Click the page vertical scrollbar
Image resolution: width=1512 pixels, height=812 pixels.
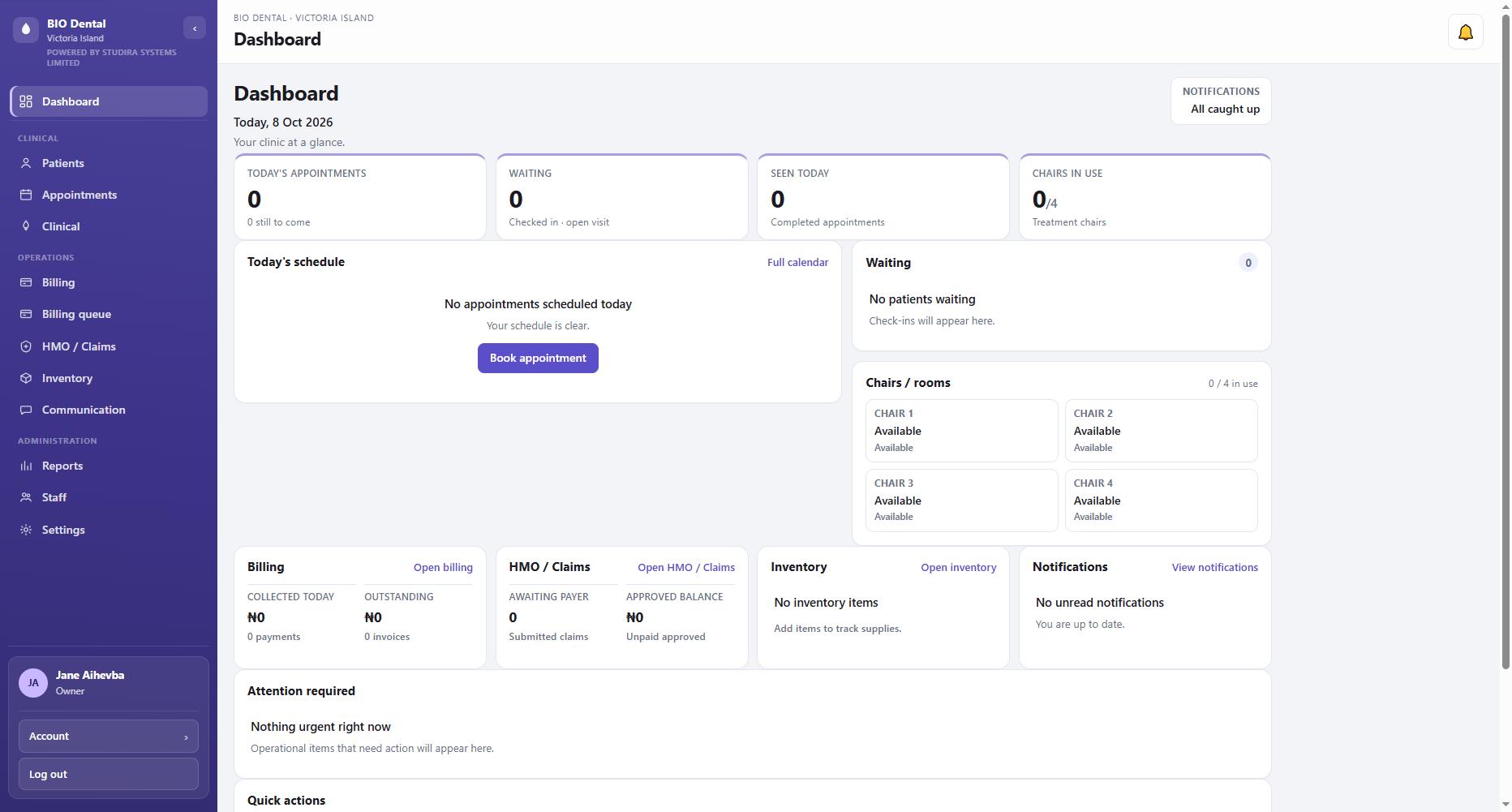coord(1506,341)
